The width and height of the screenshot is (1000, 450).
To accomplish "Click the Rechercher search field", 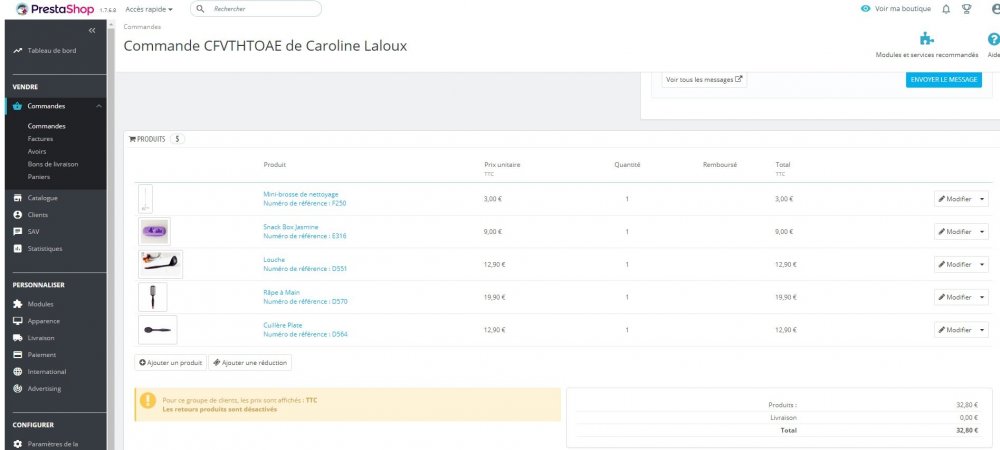I will tap(262, 9).
